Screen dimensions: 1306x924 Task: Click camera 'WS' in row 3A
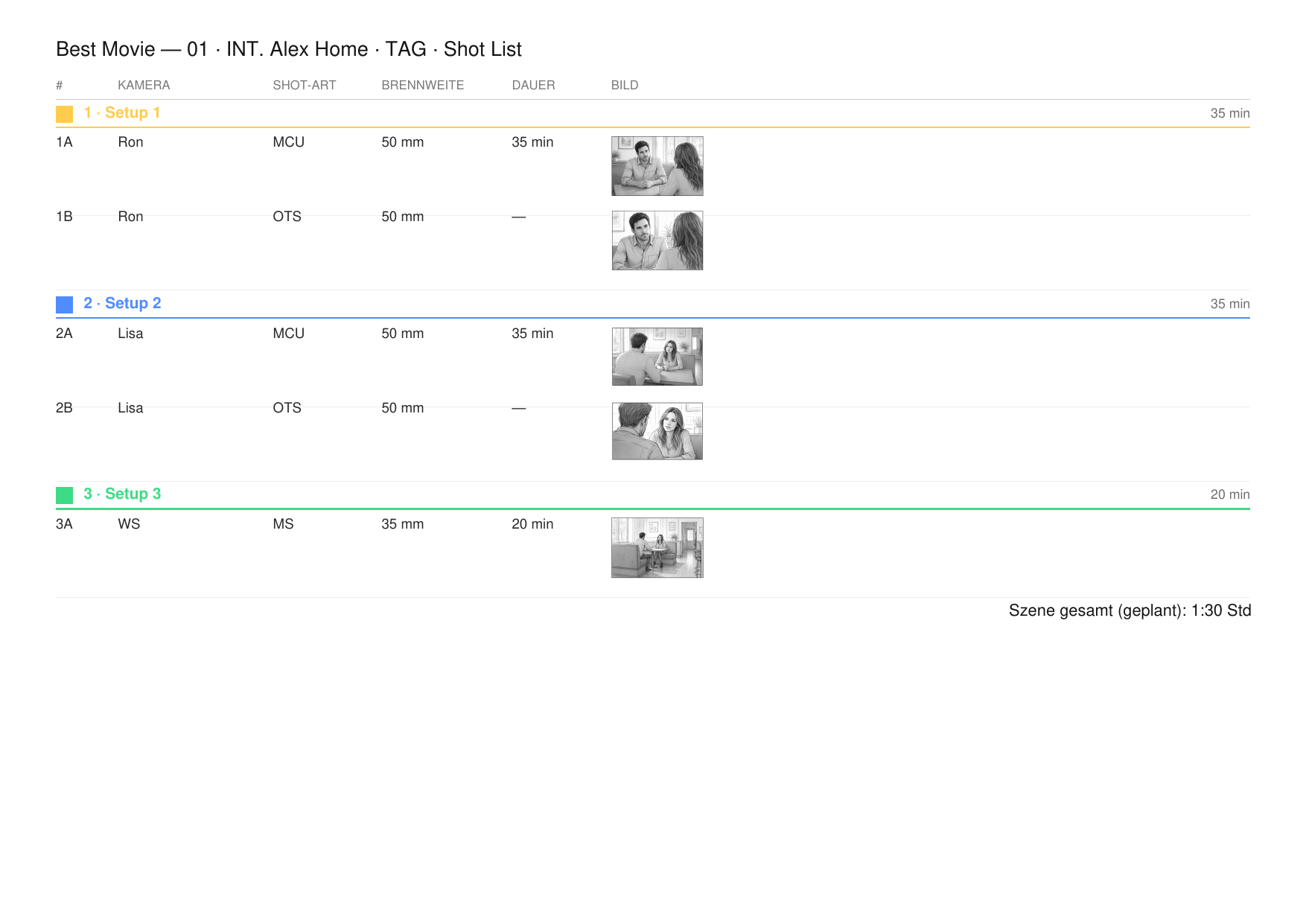(x=129, y=524)
